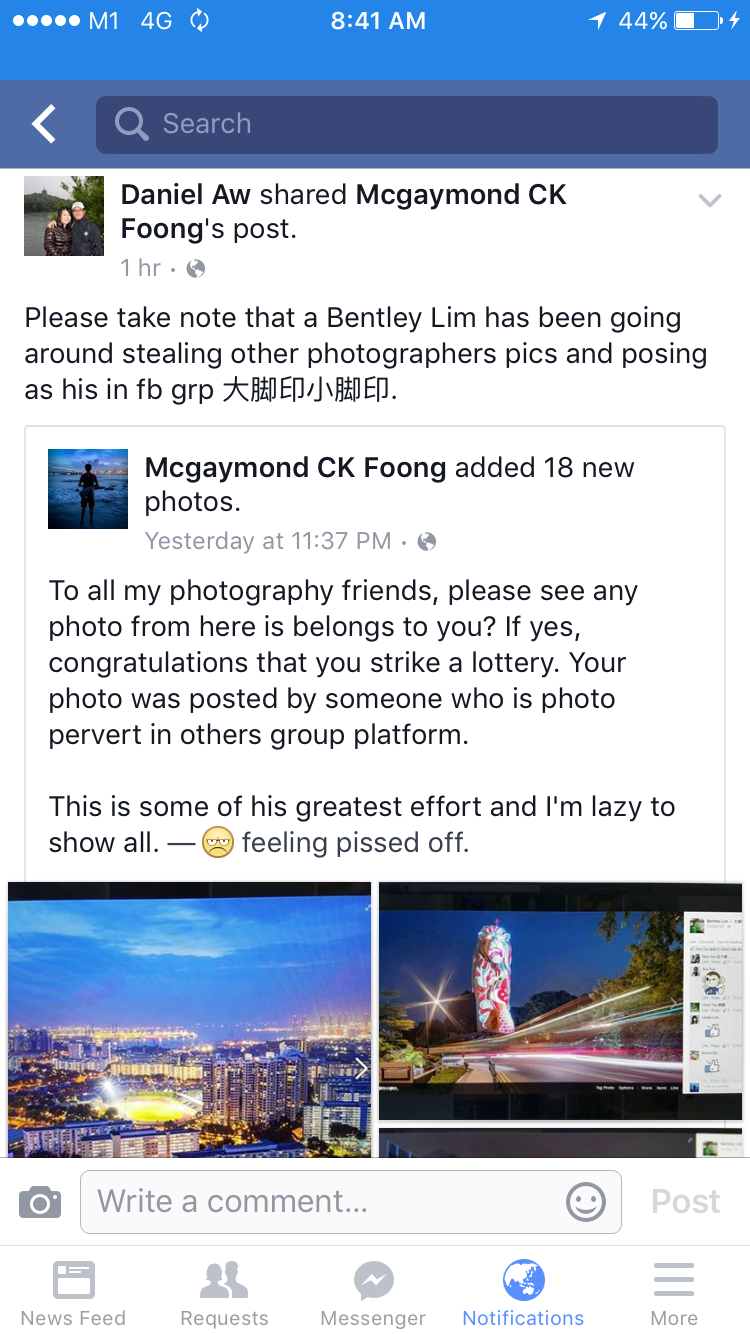Expand post options chevron
Viewport: 750px width, 1334px height.
(x=710, y=200)
